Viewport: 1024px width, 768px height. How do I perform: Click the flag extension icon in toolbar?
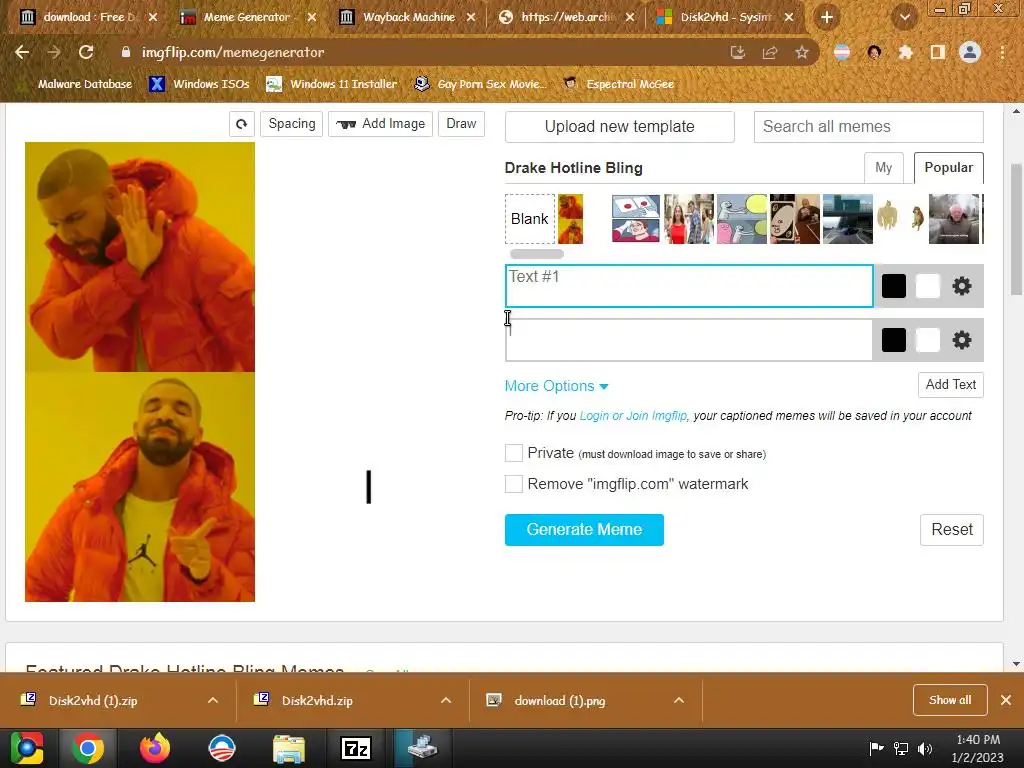pos(842,52)
